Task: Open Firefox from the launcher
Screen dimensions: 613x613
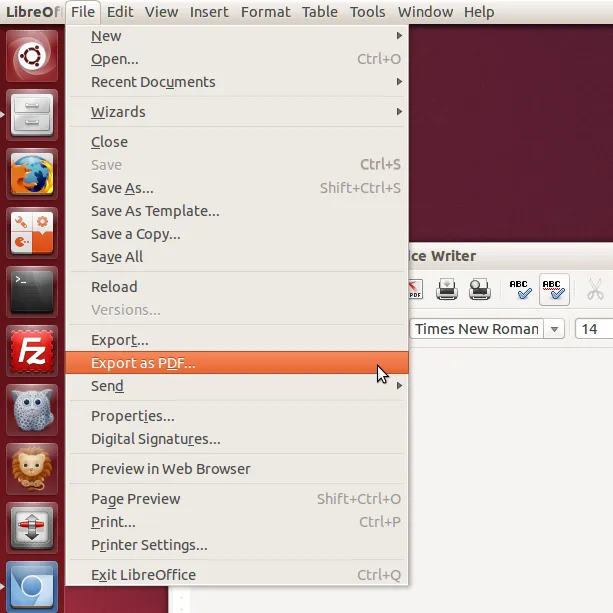Action: tap(33, 174)
